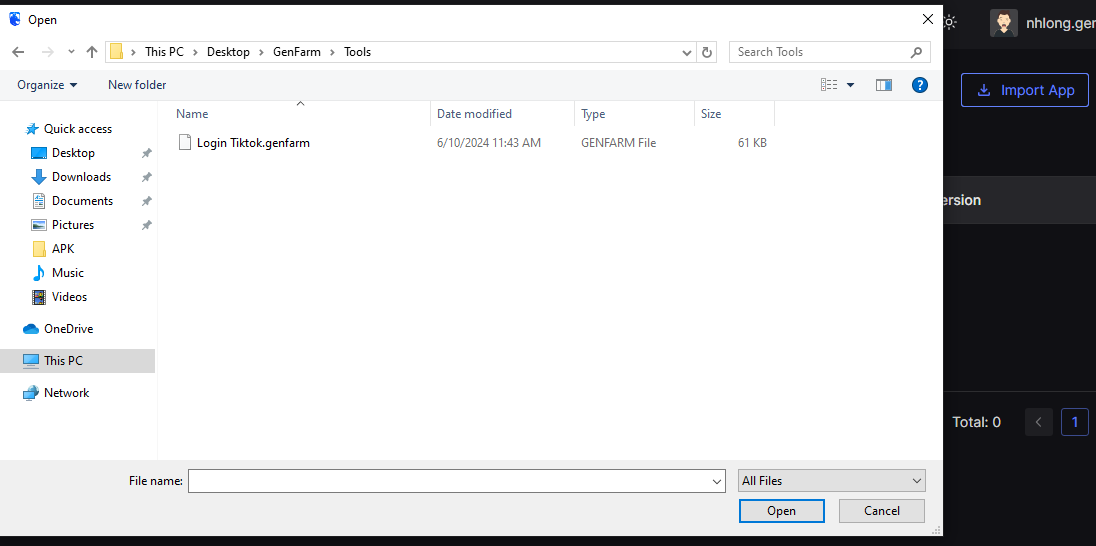The height and width of the screenshot is (546, 1096).
Task: Sort by Type column header
Action: pos(593,114)
